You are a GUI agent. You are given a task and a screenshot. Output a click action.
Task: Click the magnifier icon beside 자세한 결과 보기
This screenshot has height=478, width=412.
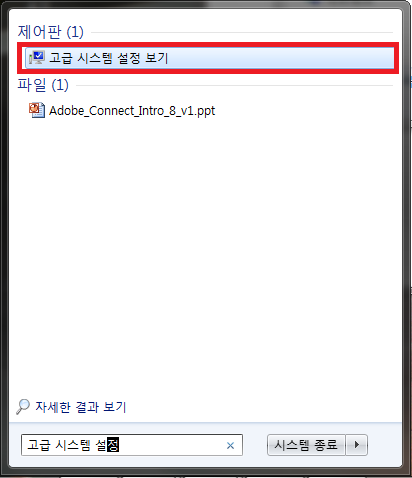23,407
